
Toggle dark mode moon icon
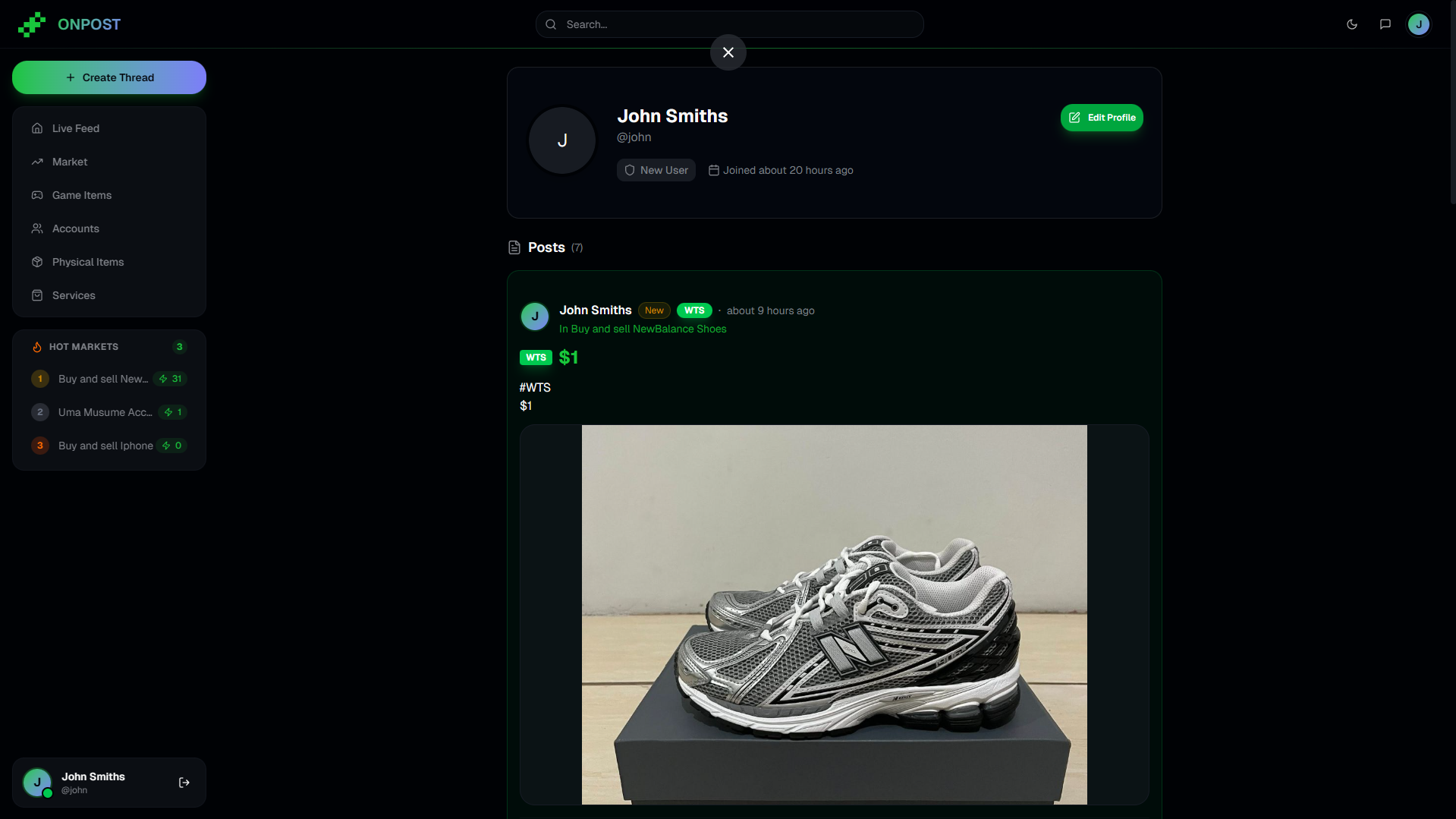point(1352,24)
